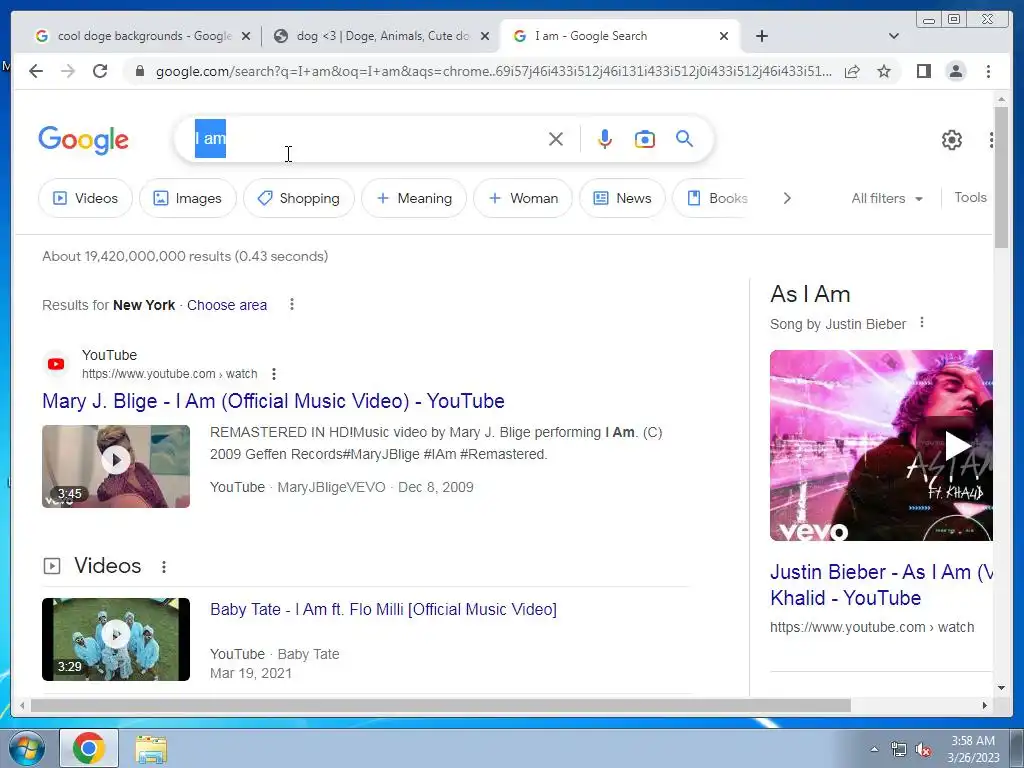This screenshot has height=768, width=1024.
Task: Submit search with magnifier icon
Action: tap(684, 138)
